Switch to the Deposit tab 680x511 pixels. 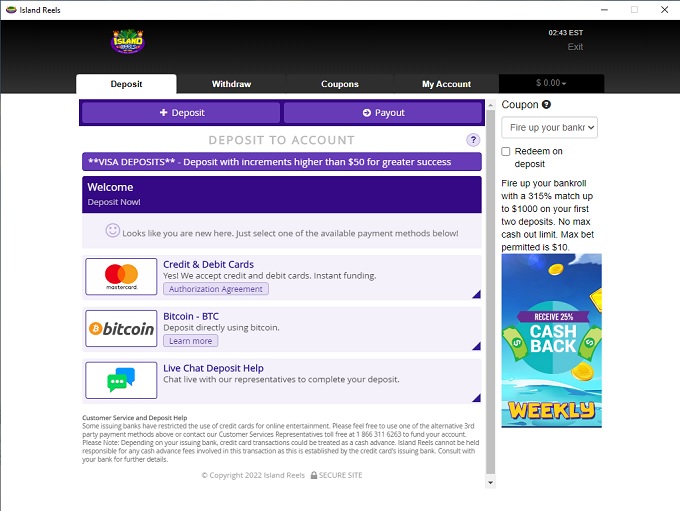pos(126,84)
